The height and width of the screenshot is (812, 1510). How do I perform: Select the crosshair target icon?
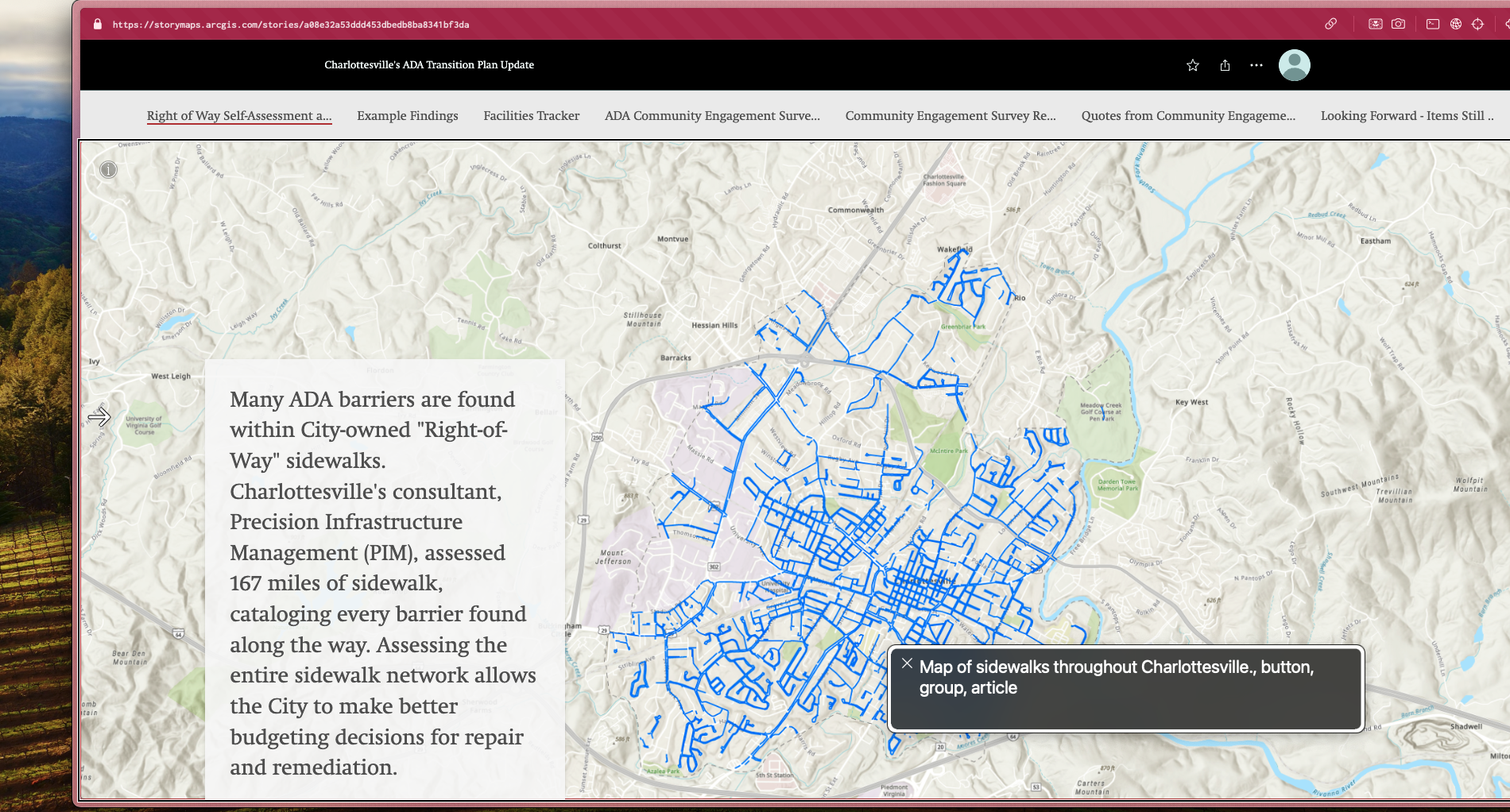(1478, 24)
